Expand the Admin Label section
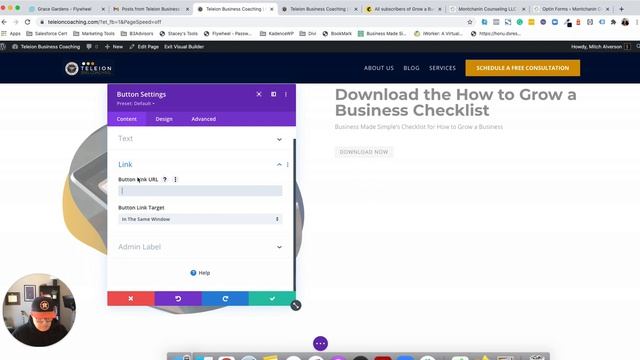640x360 pixels. coord(200,247)
